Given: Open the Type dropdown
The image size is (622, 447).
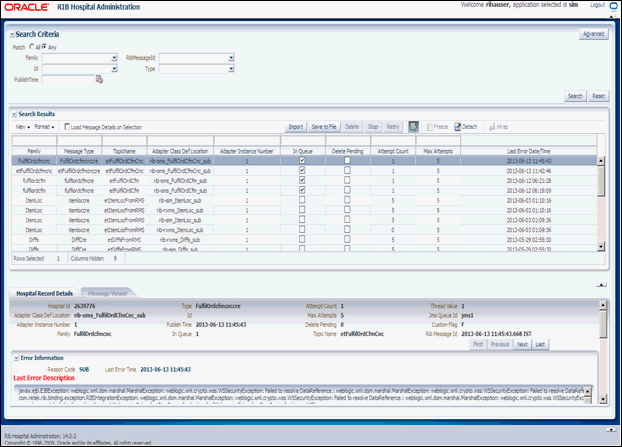Looking at the screenshot, I should [x=231, y=69].
